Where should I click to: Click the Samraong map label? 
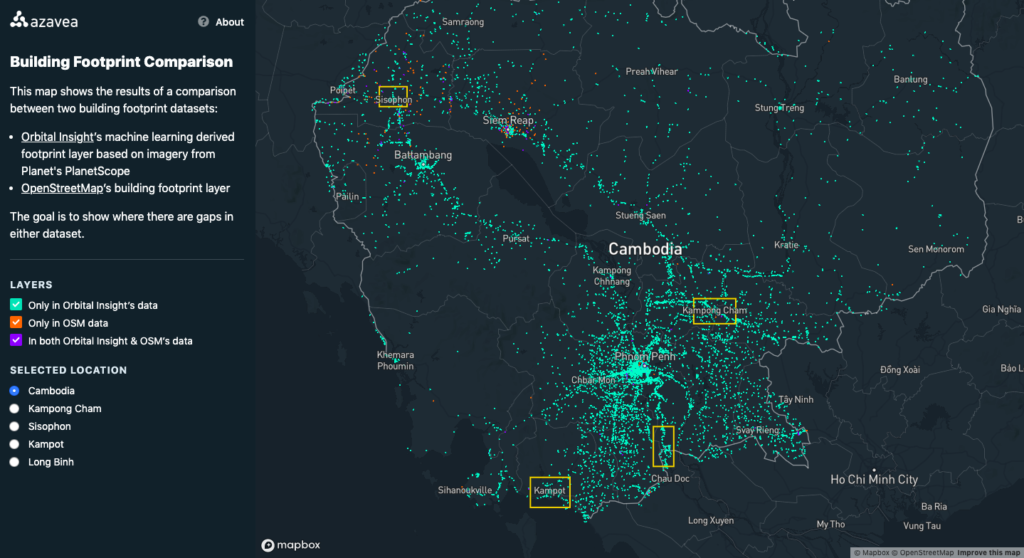(463, 22)
